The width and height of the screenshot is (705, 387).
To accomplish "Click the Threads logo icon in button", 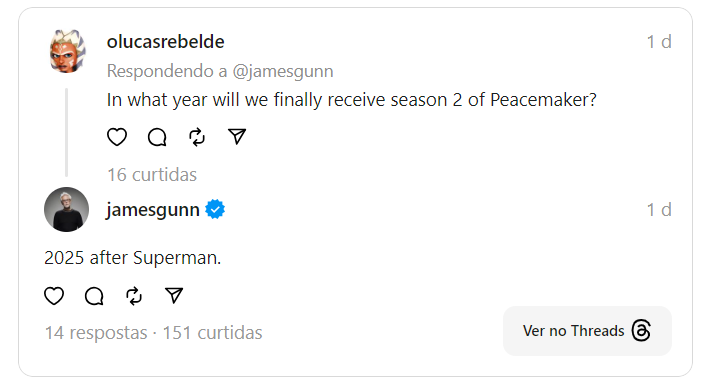I will pyautogui.click(x=641, y=331).
